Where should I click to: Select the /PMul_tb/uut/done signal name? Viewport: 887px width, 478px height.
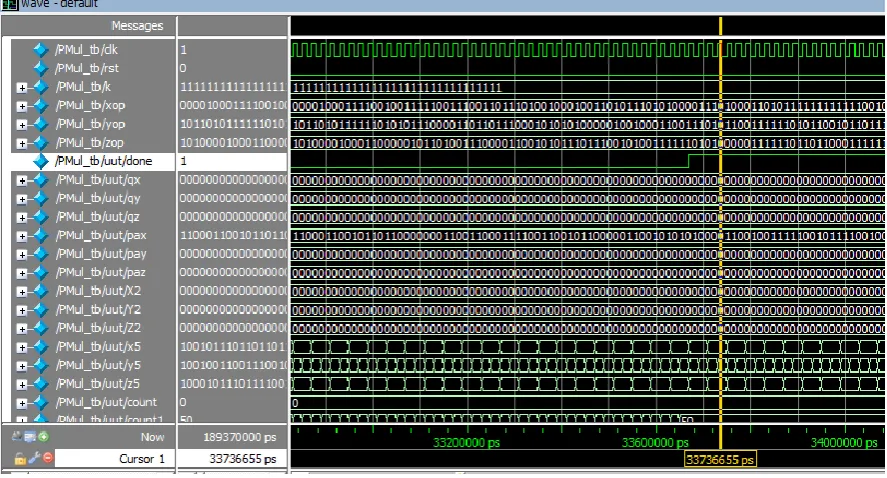[104, 161]
